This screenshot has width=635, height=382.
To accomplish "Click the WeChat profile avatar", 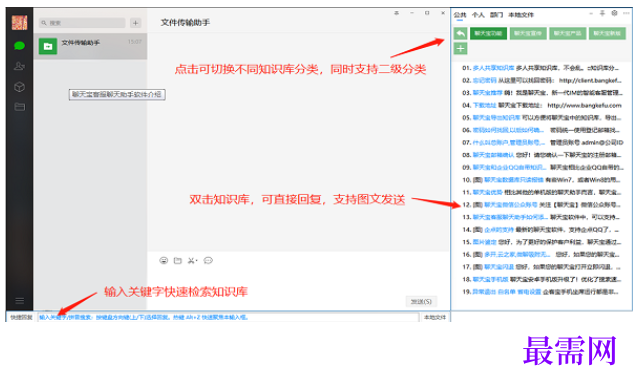I will tap(19, 22).
